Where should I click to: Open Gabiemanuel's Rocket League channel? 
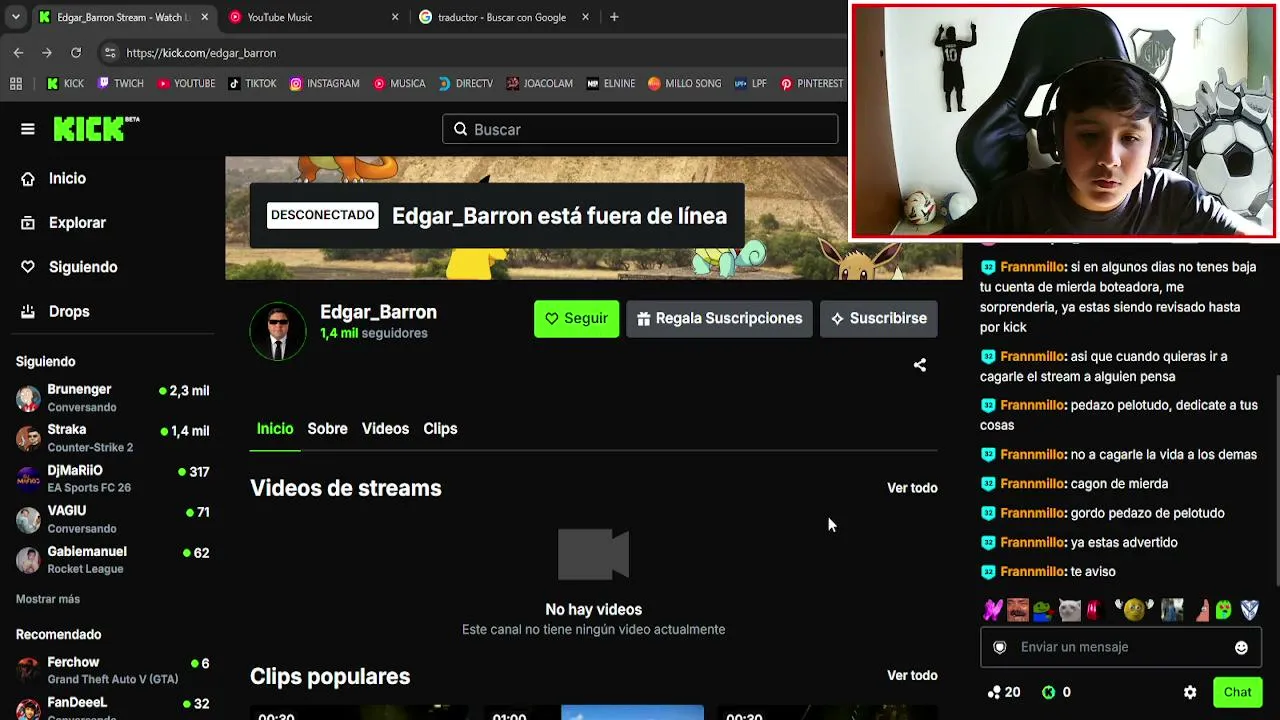point(112,559)
